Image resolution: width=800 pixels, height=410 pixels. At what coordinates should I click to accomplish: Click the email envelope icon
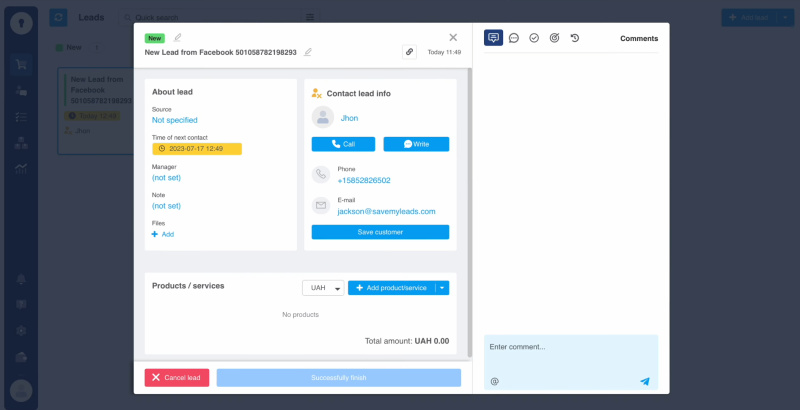point(321,206)
